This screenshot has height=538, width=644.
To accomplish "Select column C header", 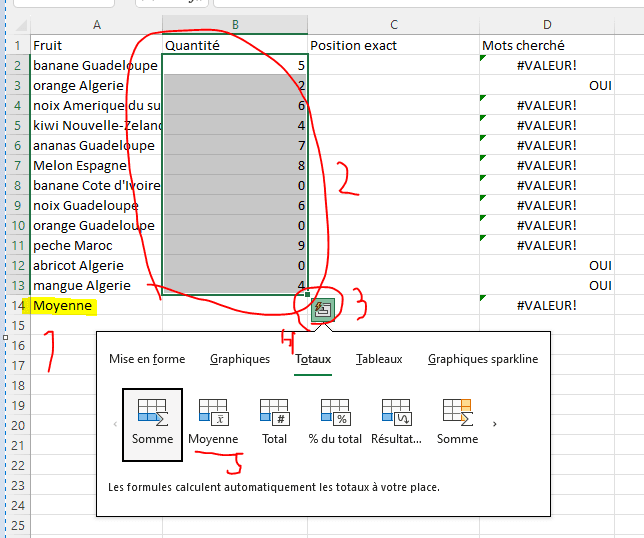I will point(393,24).
